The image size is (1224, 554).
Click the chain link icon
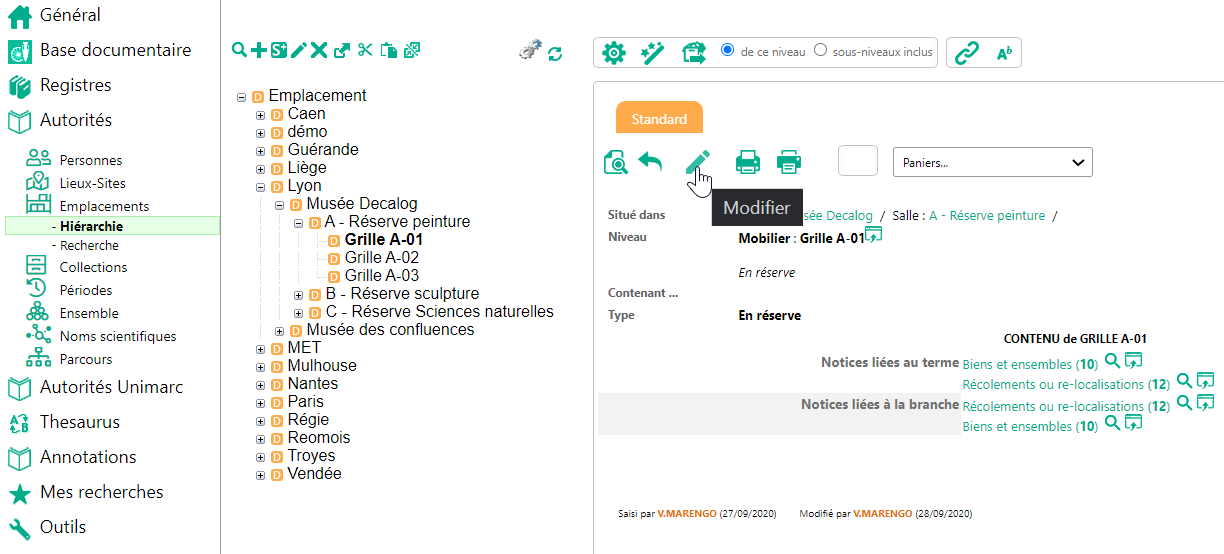(x=966, y=53)
